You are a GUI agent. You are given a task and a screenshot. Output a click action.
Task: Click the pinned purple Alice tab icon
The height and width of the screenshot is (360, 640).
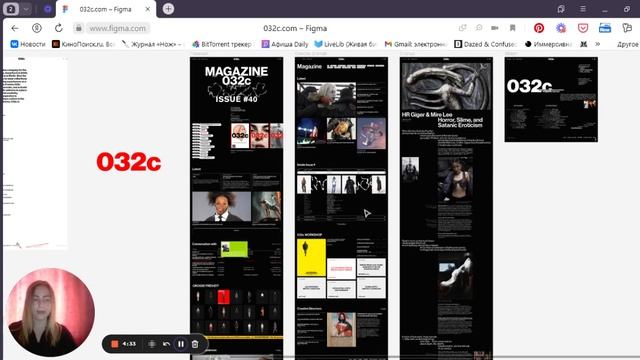click(x=47, y=9)
